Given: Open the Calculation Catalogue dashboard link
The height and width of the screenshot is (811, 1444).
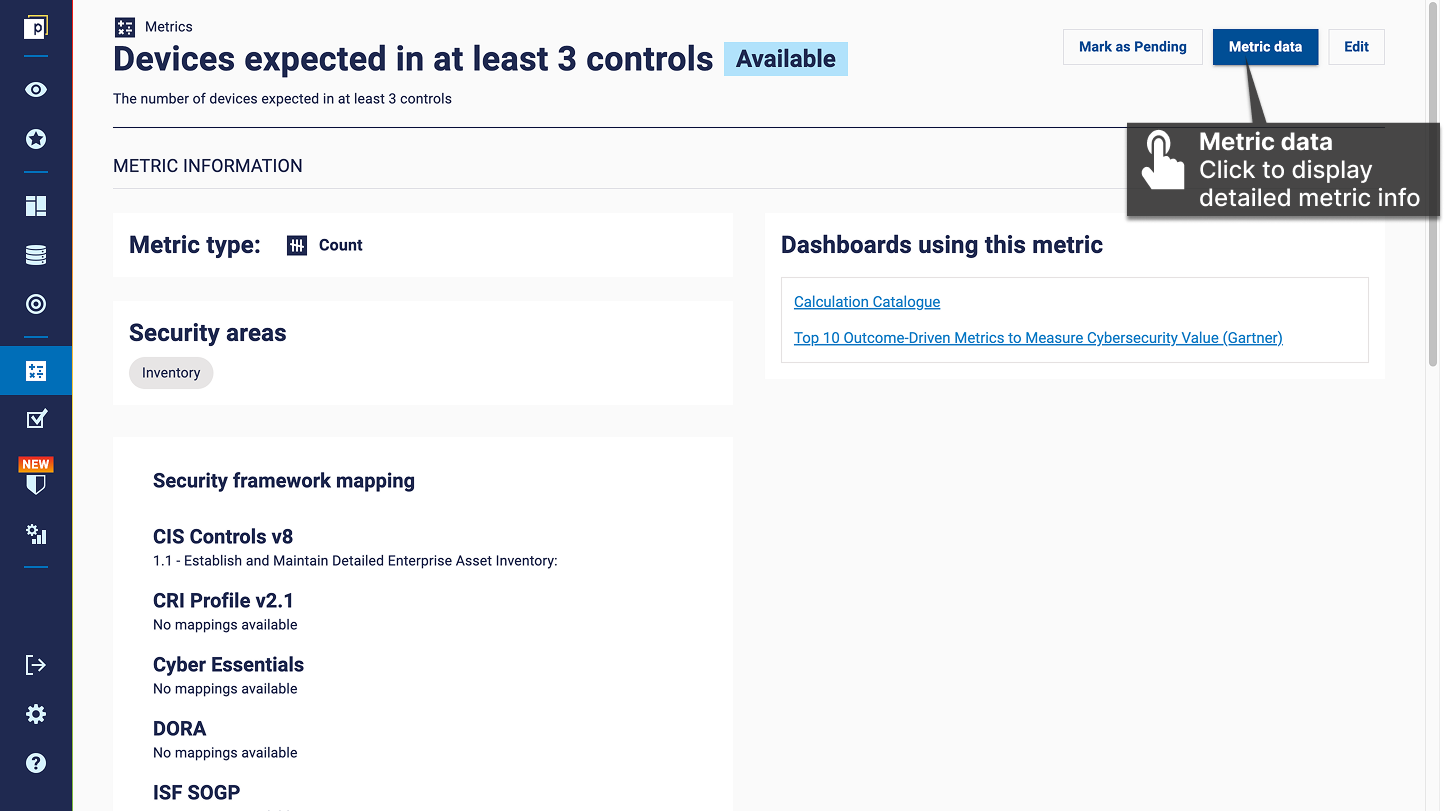Looking at the screenshot, I should (867, 302).
